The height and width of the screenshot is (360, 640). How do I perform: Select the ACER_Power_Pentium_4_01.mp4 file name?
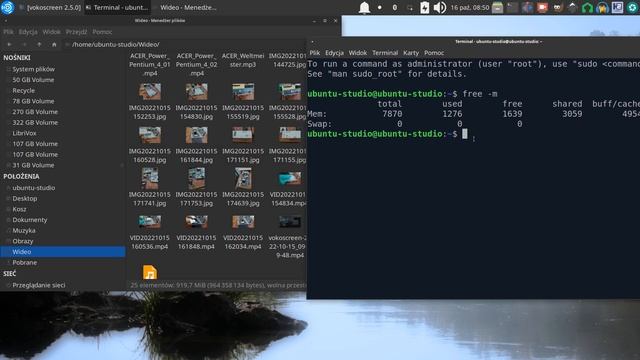[x=150, y=64]
